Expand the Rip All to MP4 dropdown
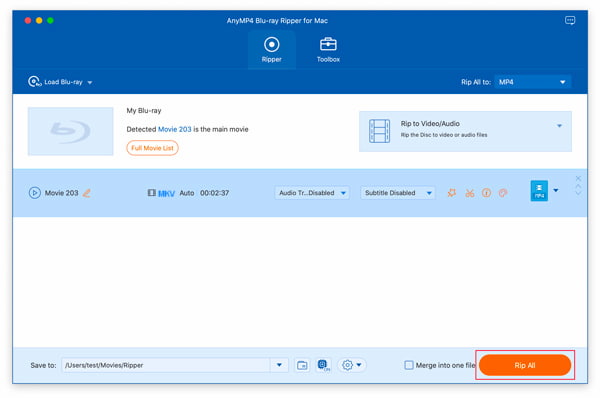This screenshot has height=398, width=600. (533, 82)
